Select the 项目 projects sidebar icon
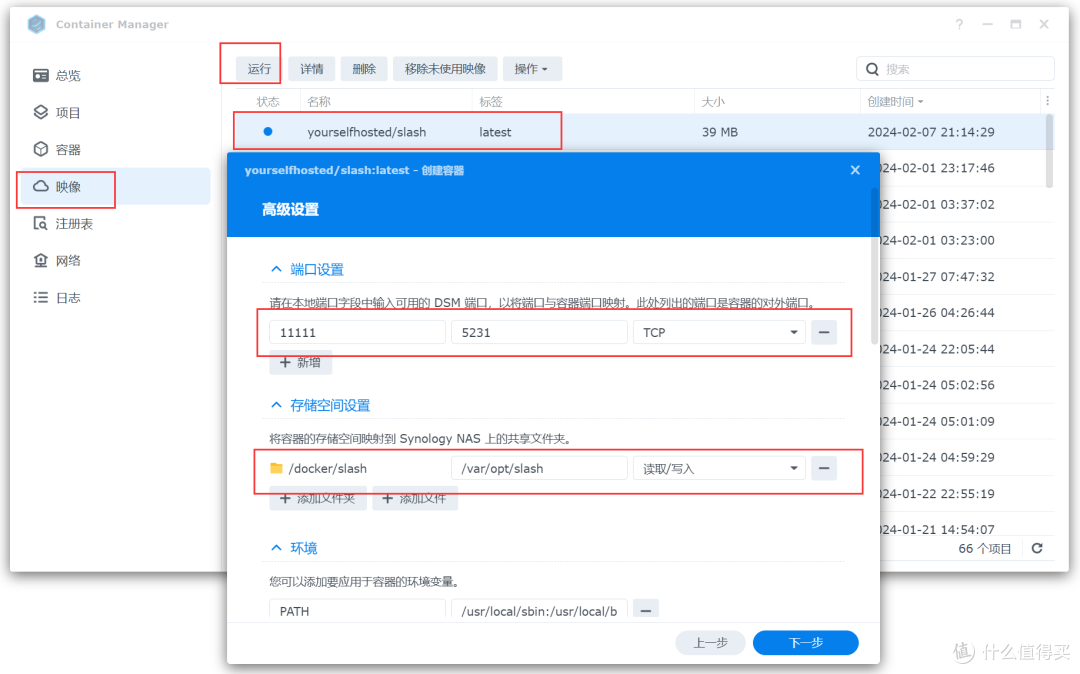The width and height of the screenshot is (1080, 674). [x=40, y=112]
